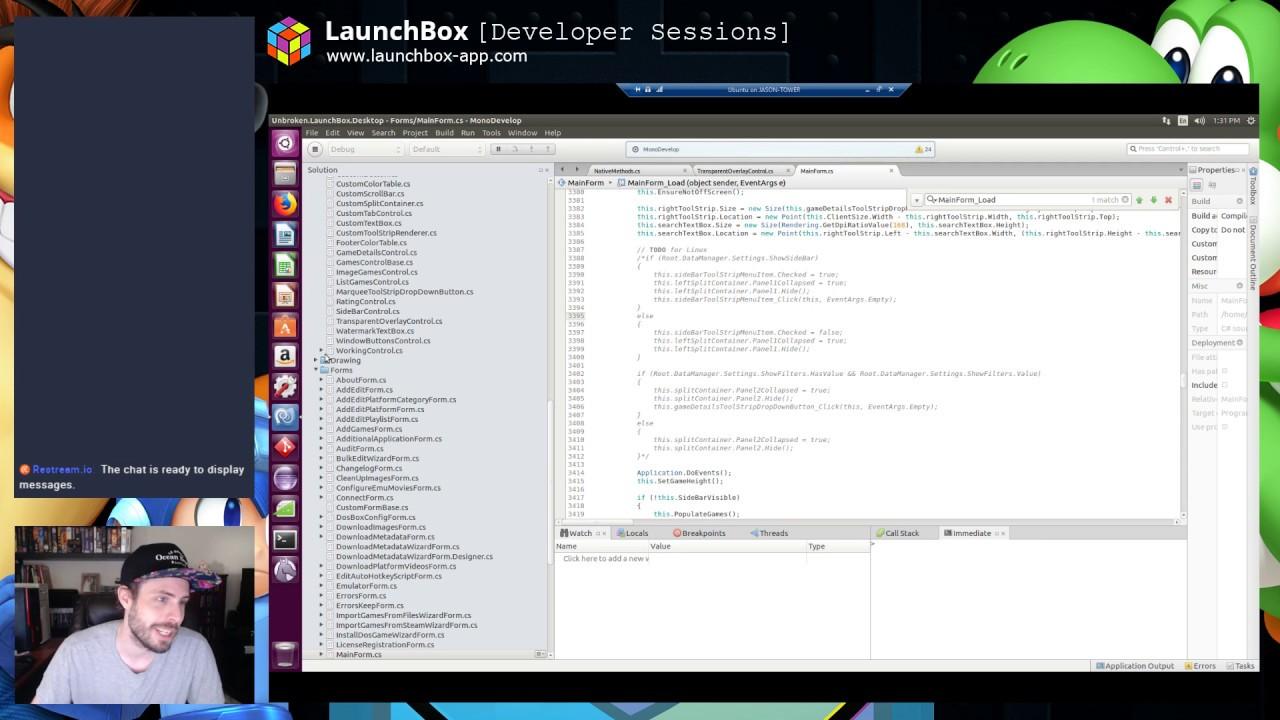1280x720 pixels.
Task: Switch to the Locals debug tab
Action: (632, 533)
